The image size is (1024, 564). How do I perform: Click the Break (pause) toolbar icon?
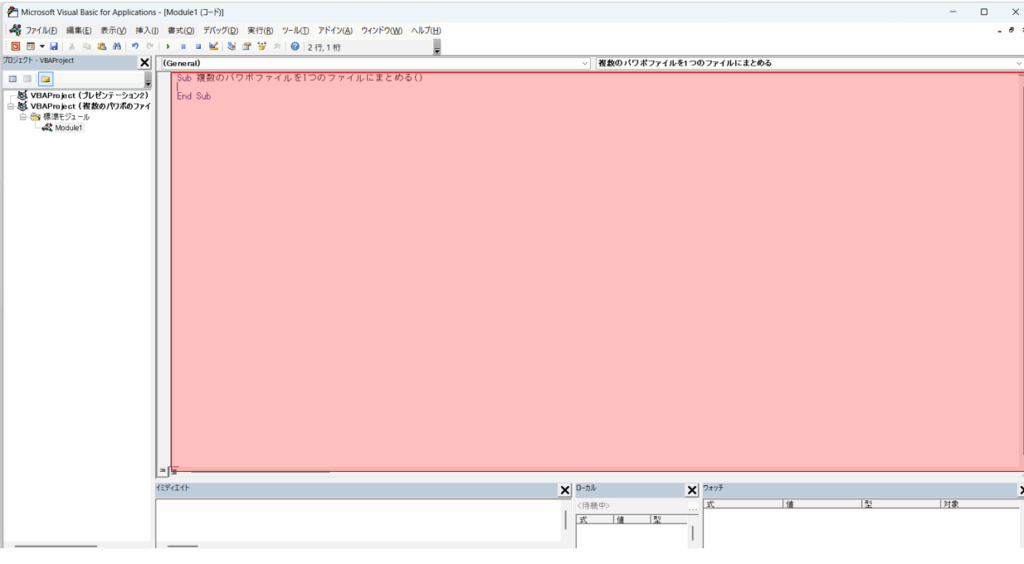183,47
